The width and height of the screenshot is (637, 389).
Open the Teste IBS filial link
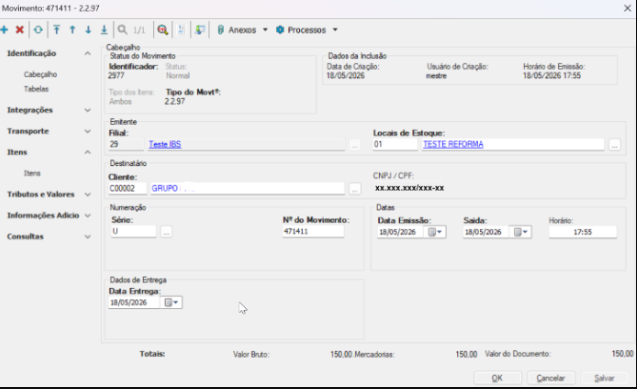[165, 144]
